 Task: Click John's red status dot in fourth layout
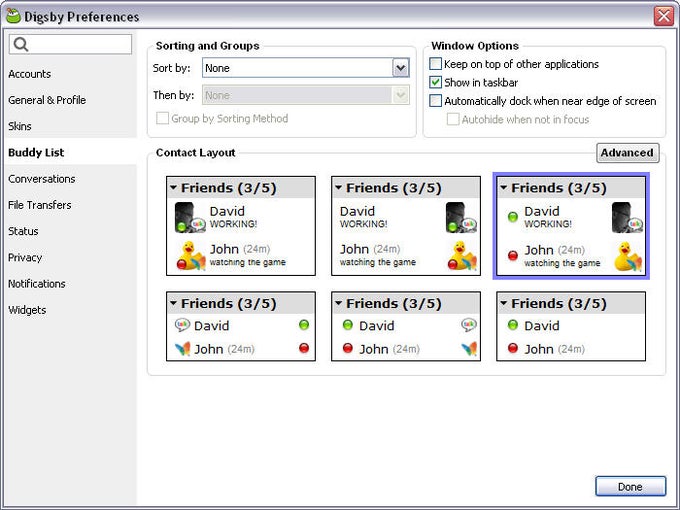point(304,347)
